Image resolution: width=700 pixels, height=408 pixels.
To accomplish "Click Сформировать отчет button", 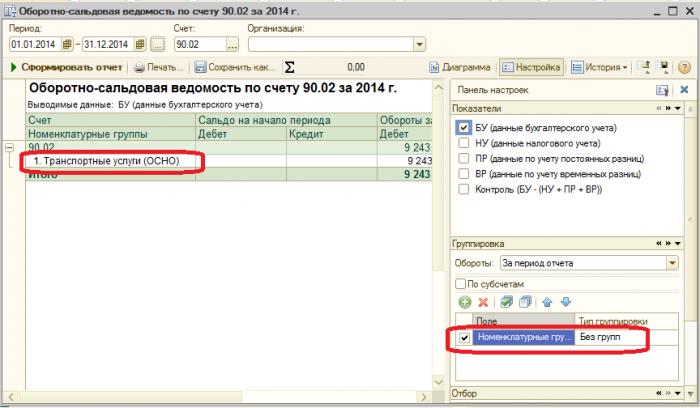I will click(x=66, y=67).
